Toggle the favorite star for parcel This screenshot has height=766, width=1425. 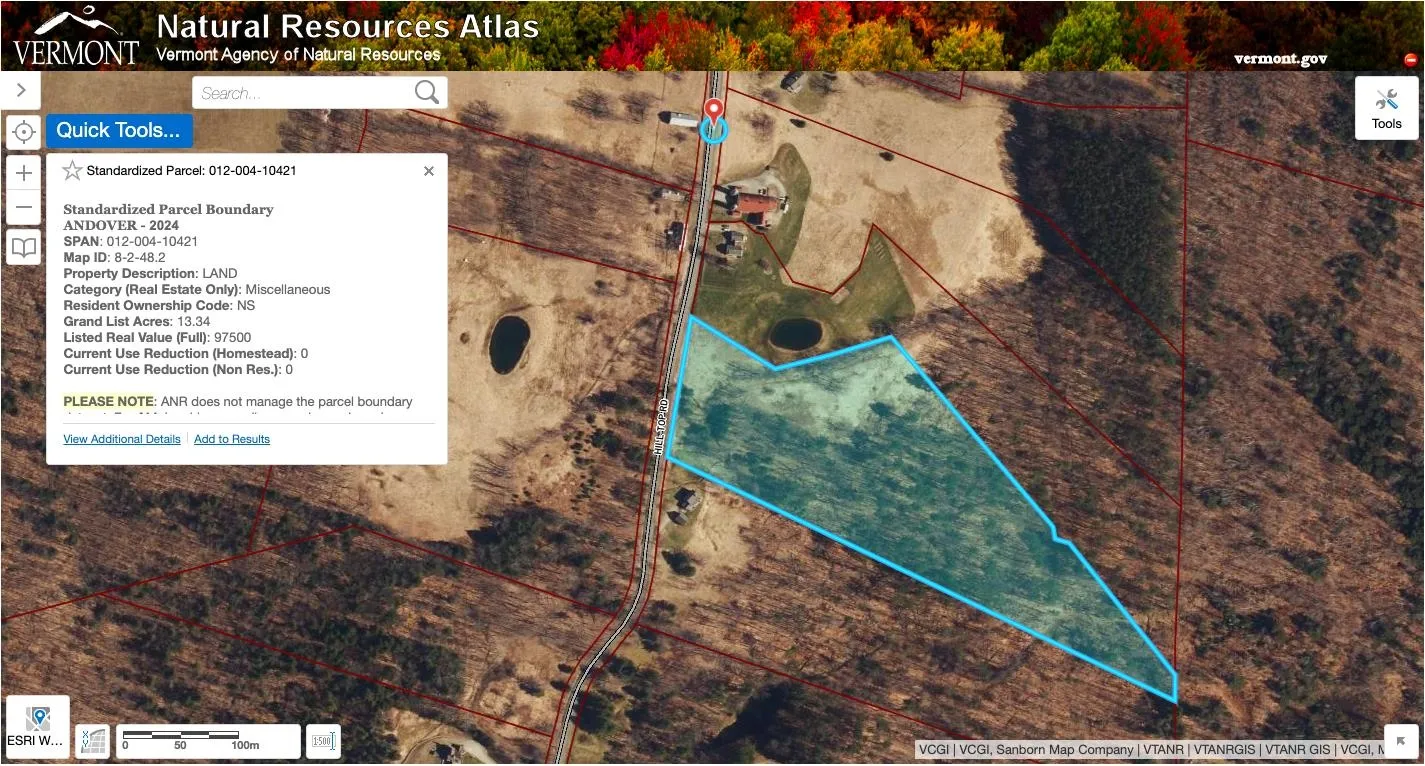(72, 171)
